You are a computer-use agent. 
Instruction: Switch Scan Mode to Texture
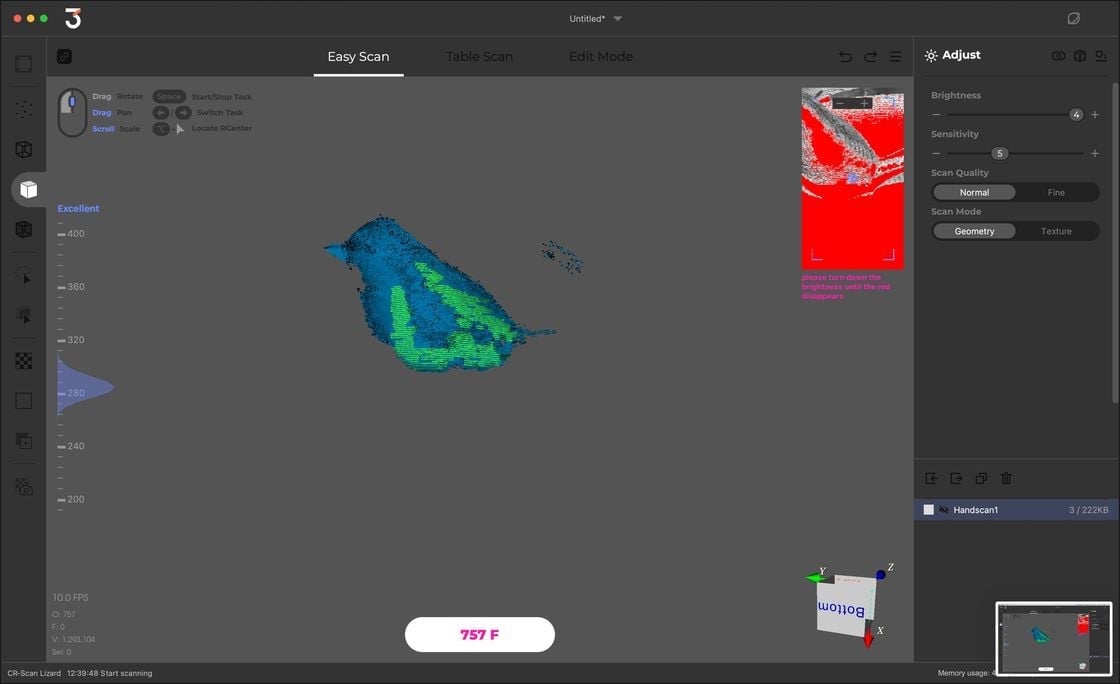(1056, 231)
